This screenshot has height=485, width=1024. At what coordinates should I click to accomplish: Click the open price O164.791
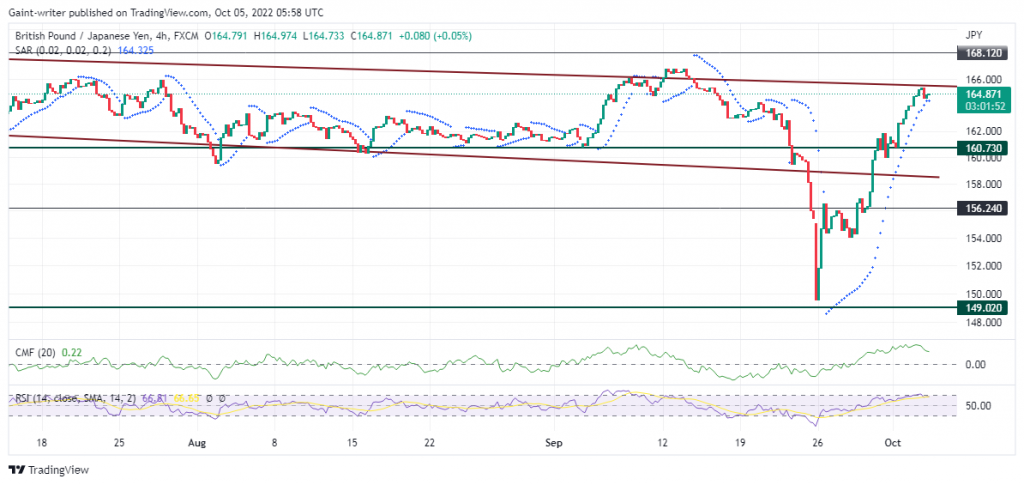(x=227, y=37)
